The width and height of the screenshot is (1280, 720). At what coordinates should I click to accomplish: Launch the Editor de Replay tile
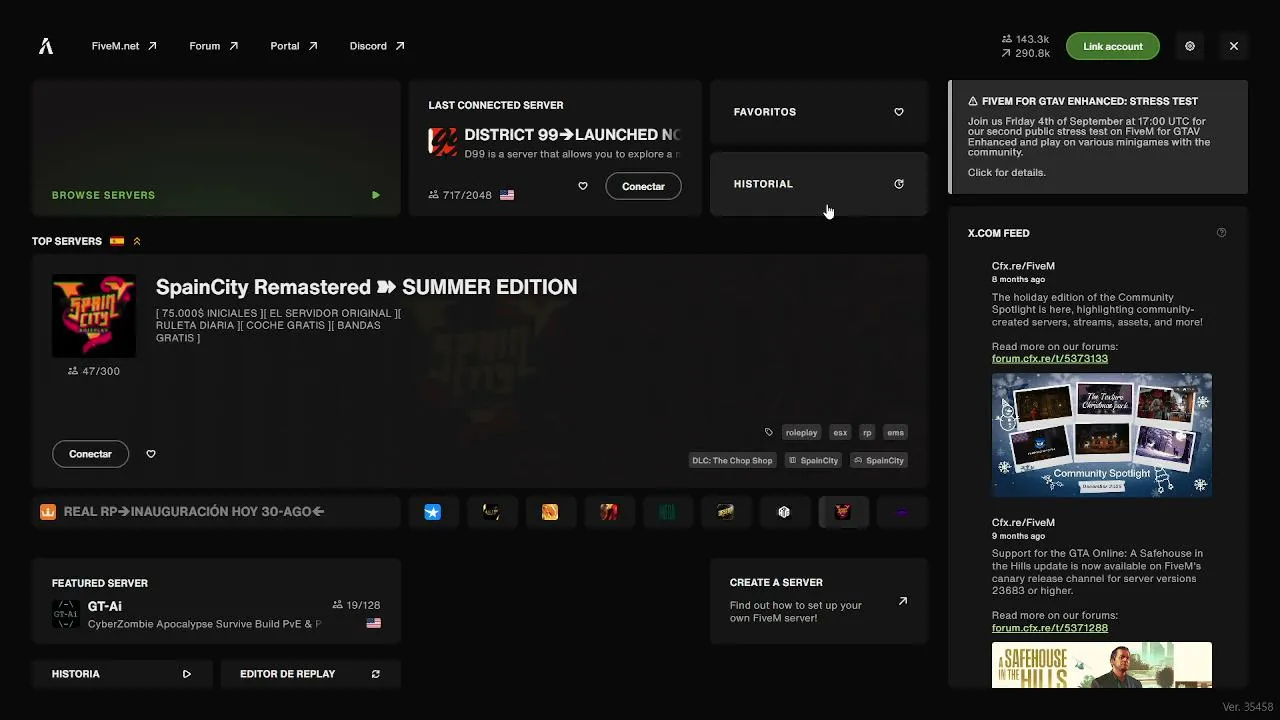click(x=311, y=674)
